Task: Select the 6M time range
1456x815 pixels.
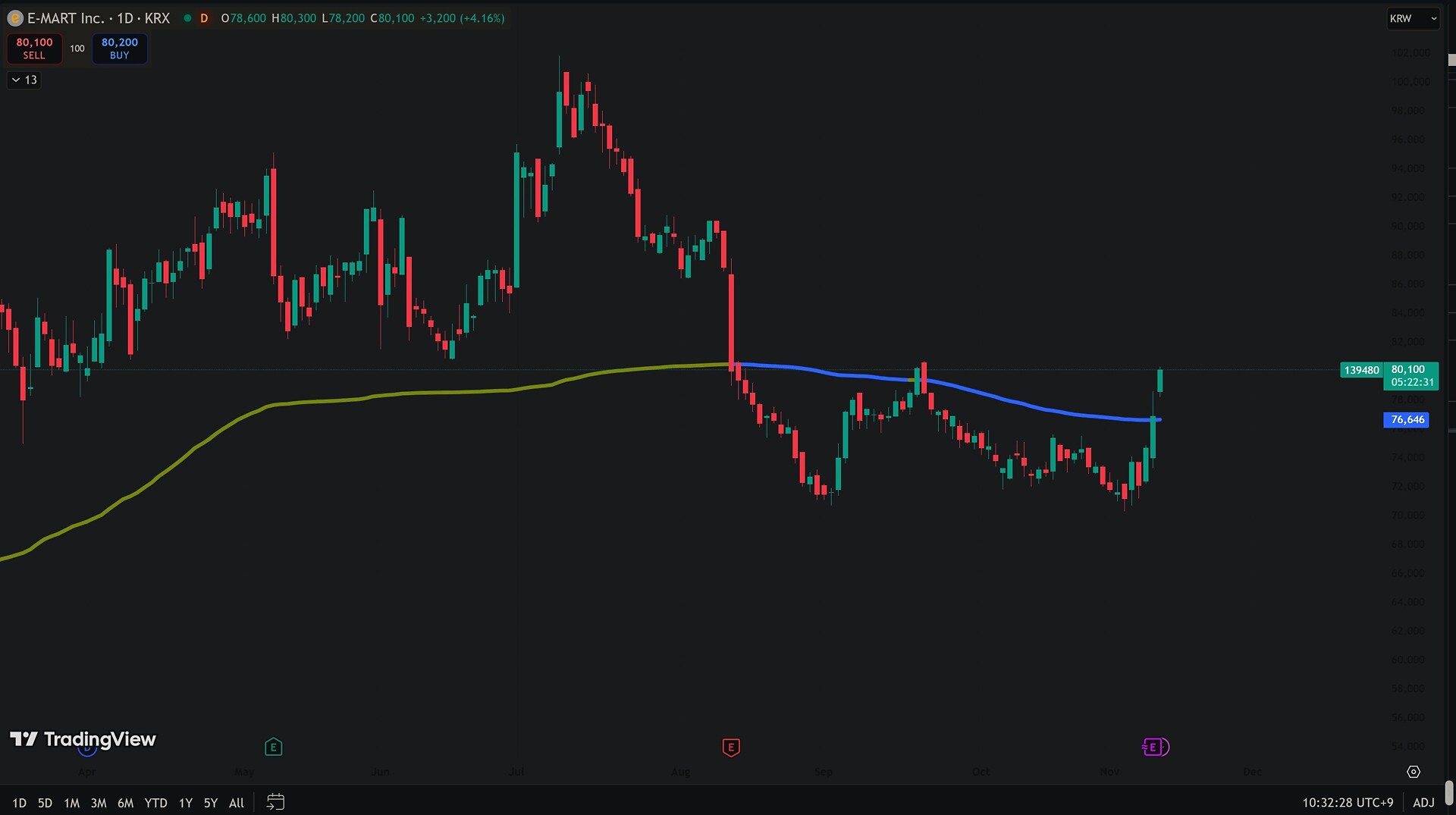Action: coord(126,803)
